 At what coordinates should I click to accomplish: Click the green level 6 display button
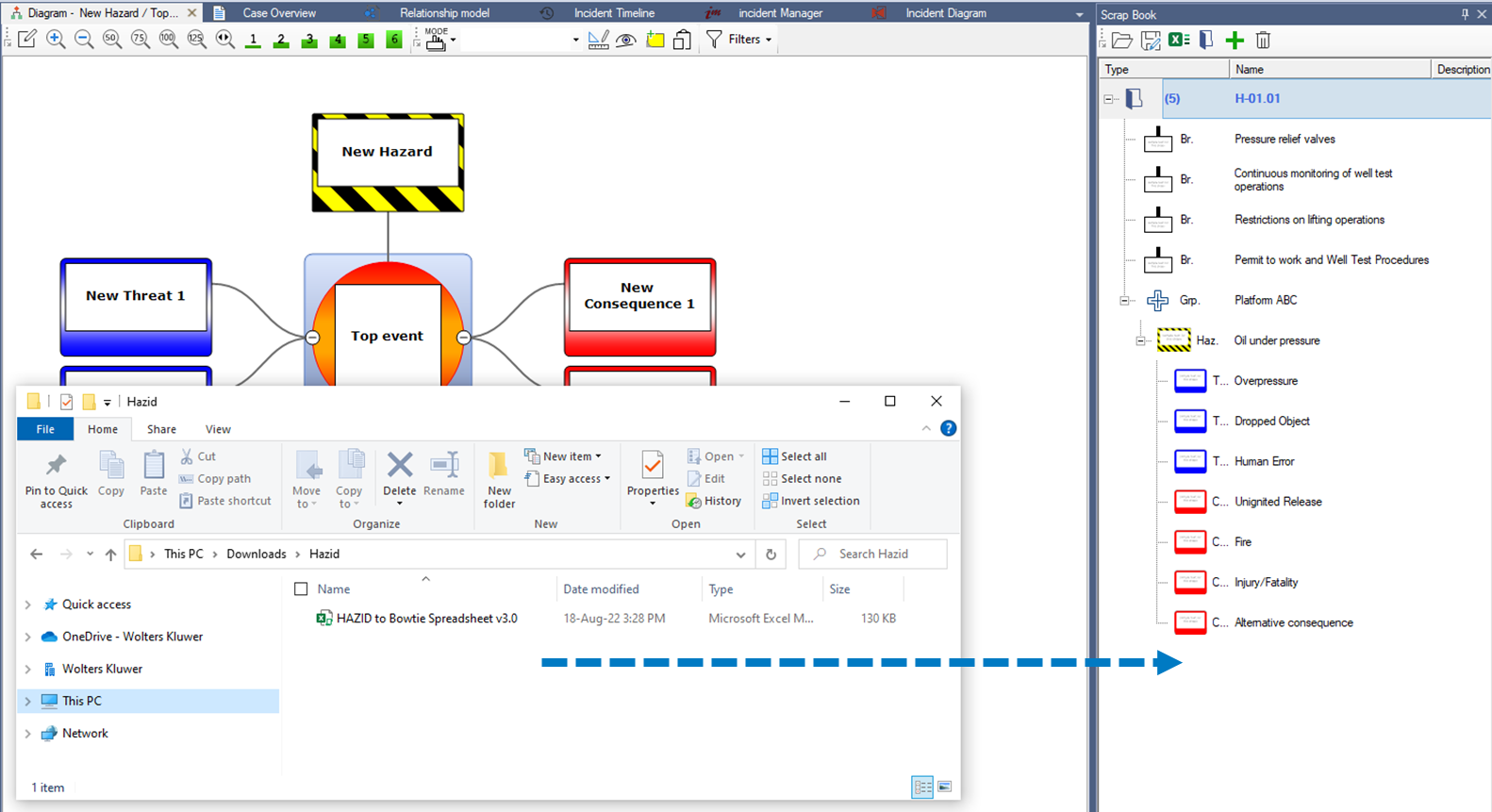point(394,40)
